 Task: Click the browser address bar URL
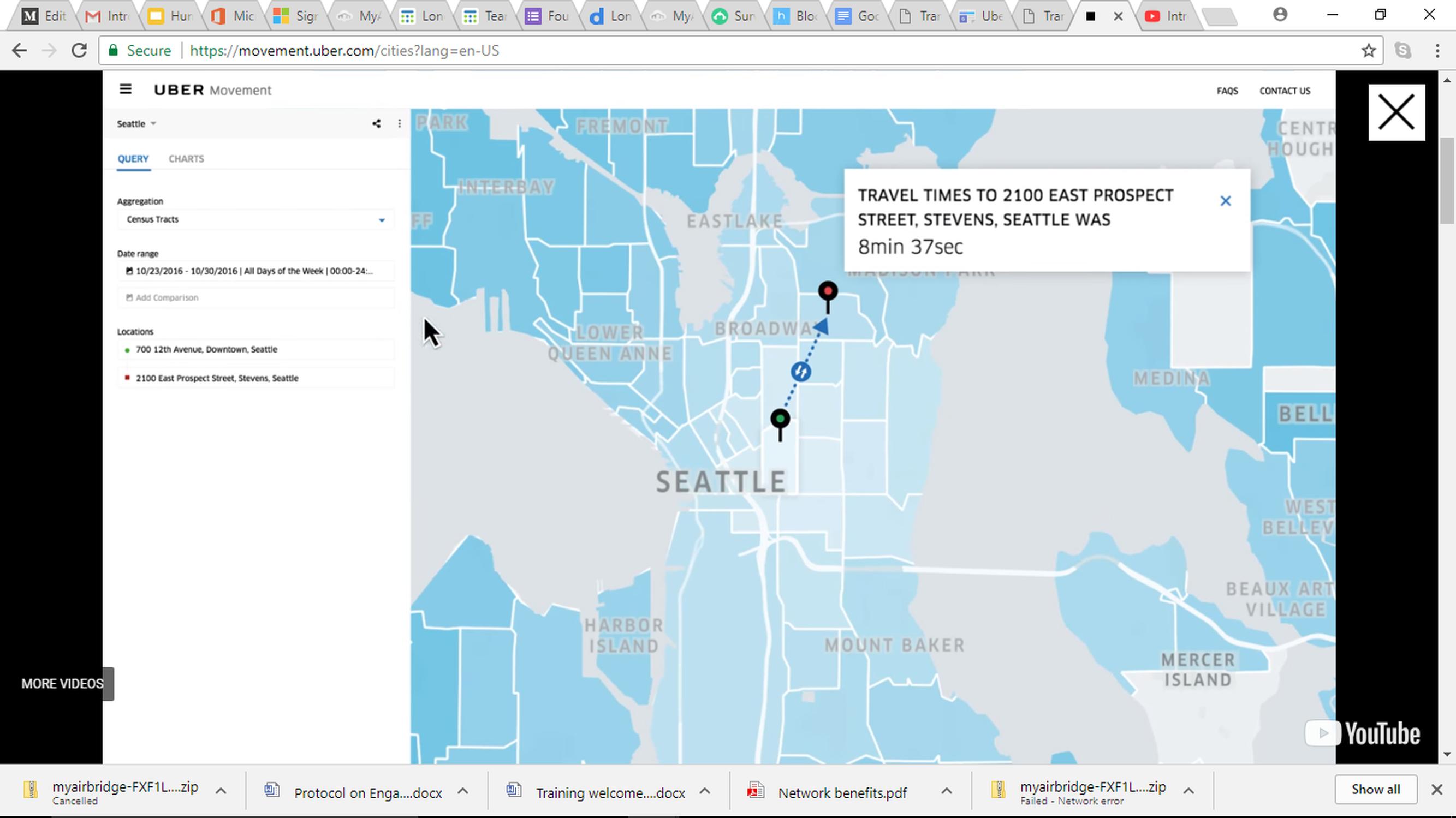pyautogui.click(x=344, y=51)
